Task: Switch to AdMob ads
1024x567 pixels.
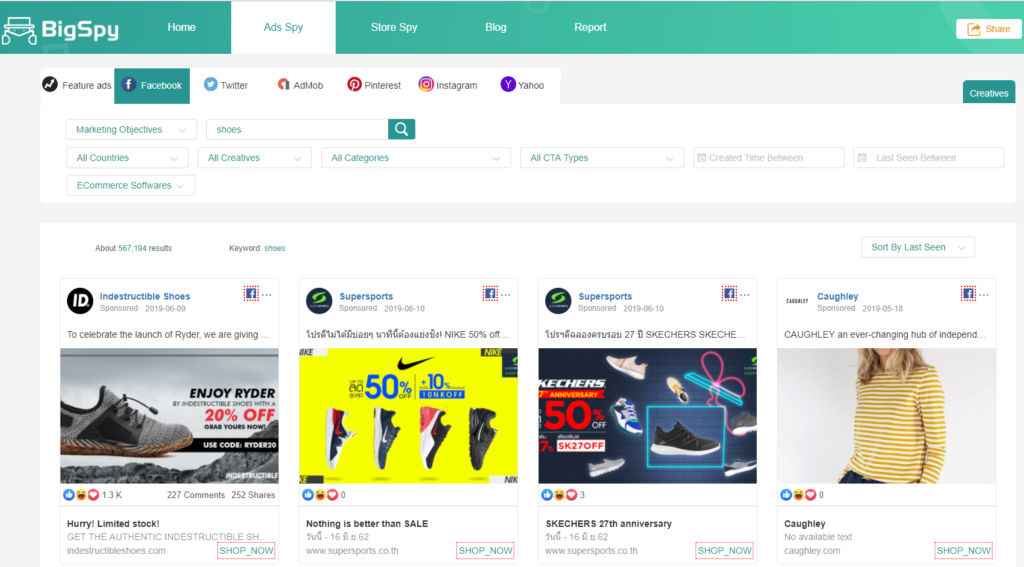Action: coord(300,85)
